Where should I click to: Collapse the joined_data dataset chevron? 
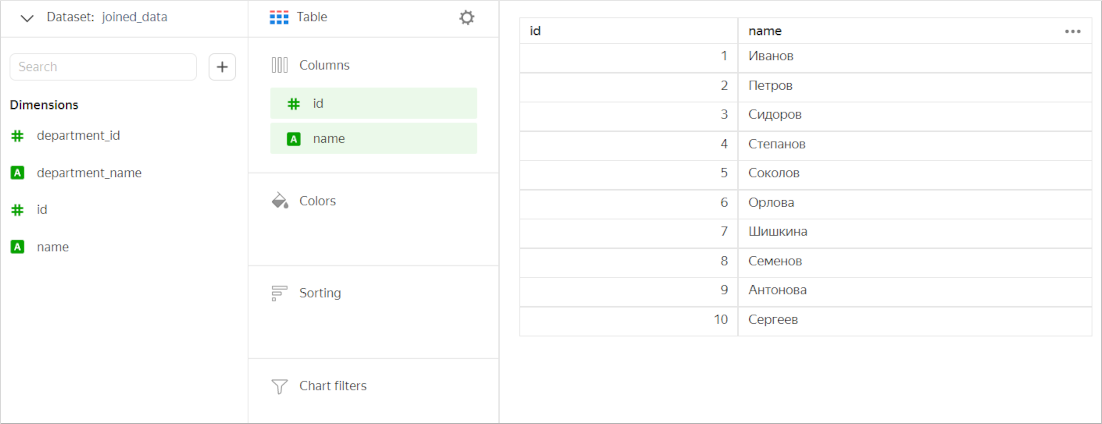click(x=27, y=18)
